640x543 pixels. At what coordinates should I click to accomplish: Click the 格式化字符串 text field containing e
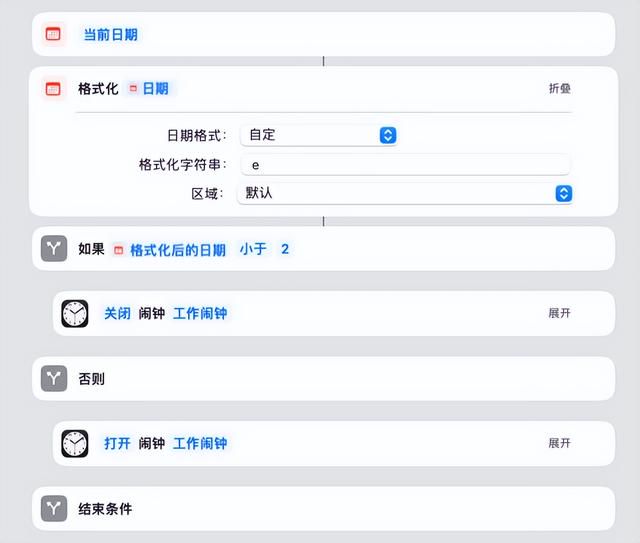[x=405, y=165]
